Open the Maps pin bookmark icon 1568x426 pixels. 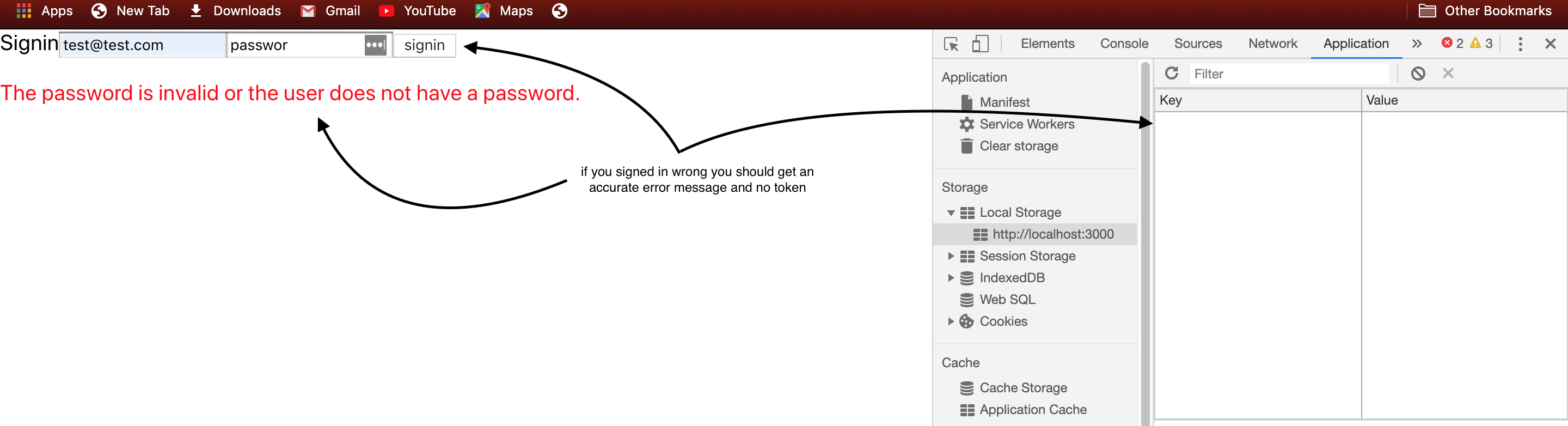(483, 10)
